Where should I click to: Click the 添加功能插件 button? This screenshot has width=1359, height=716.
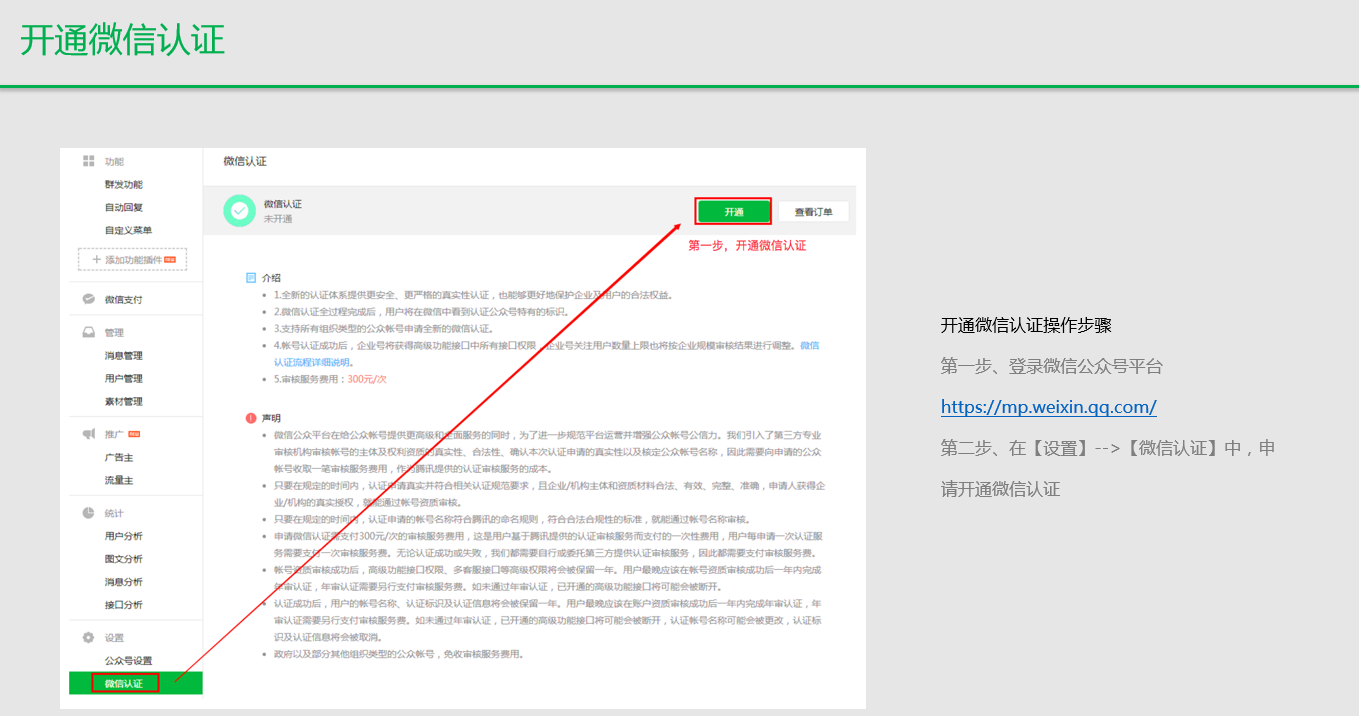pyautogui.click(x=133, y=260)
